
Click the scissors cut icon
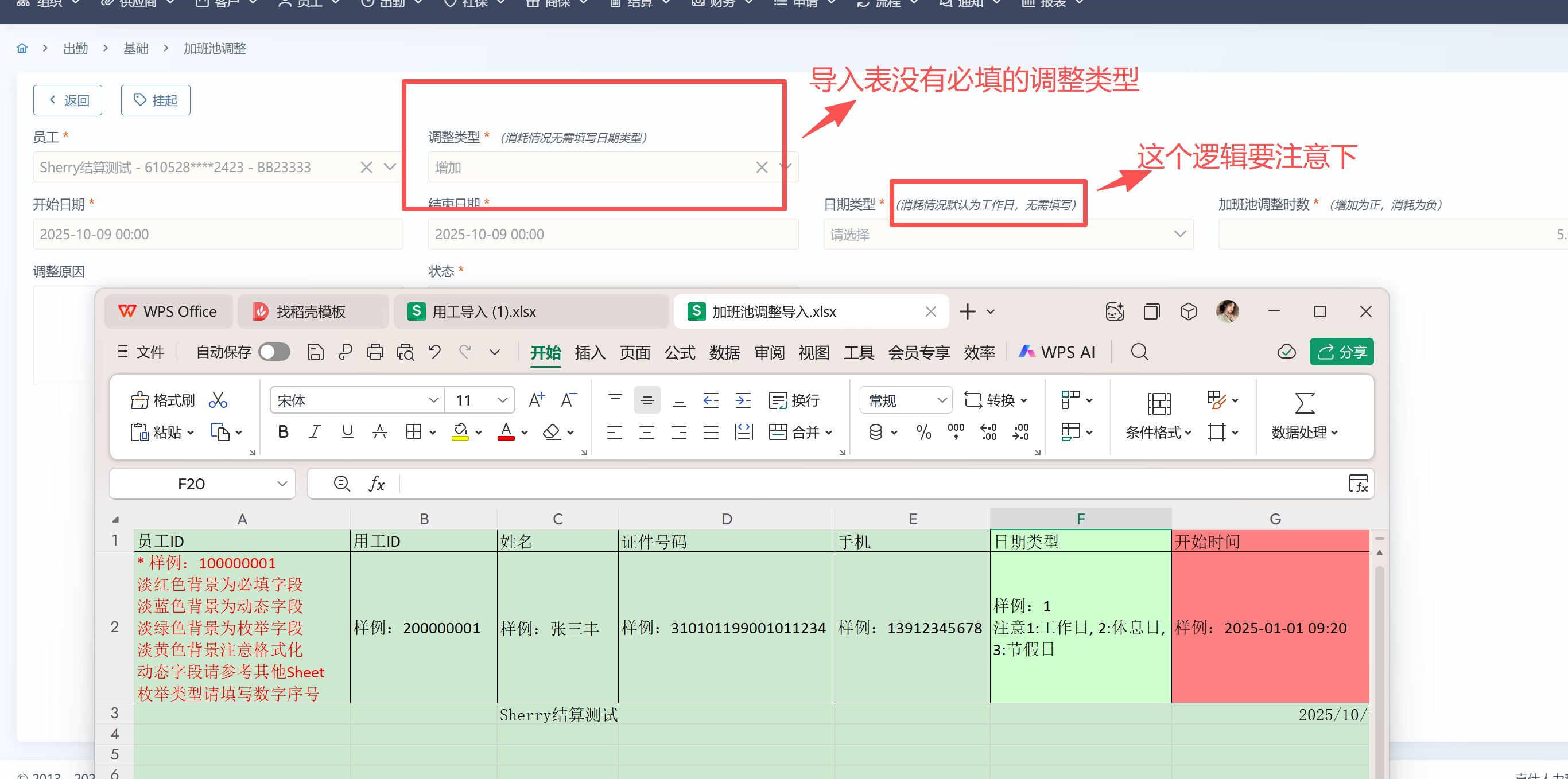[218, 400]
